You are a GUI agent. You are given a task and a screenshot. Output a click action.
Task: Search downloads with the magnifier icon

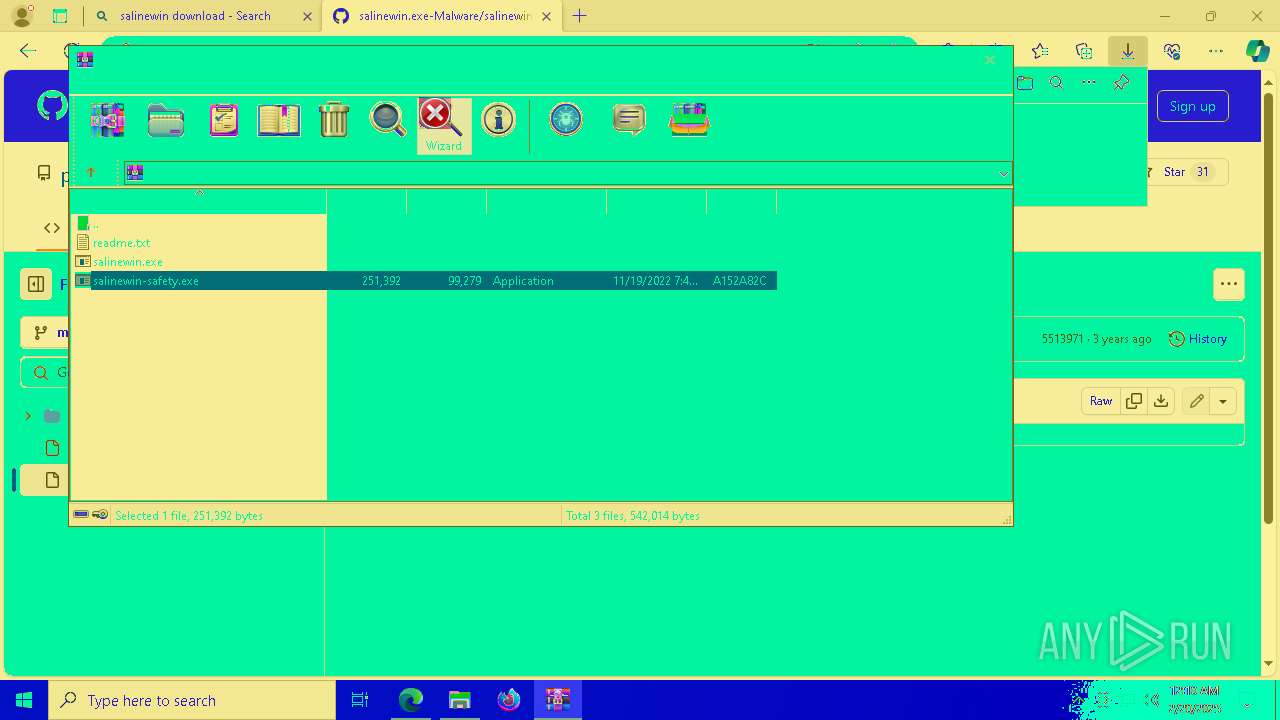click(1057, 83)
